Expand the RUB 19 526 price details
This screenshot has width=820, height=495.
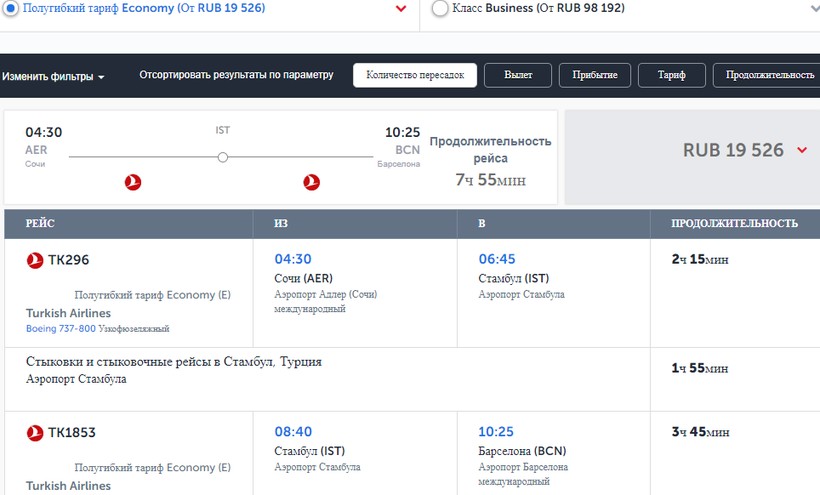coord(802,151)
